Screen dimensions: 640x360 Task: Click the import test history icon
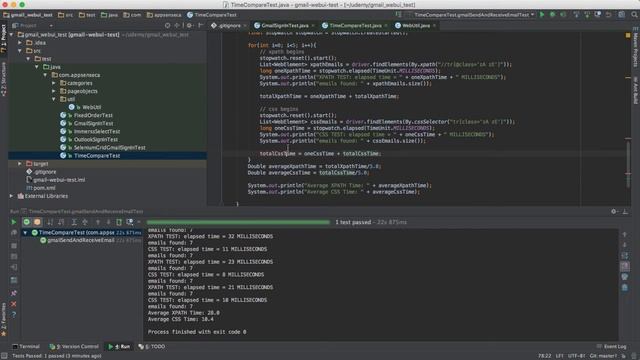coord(130,222)
